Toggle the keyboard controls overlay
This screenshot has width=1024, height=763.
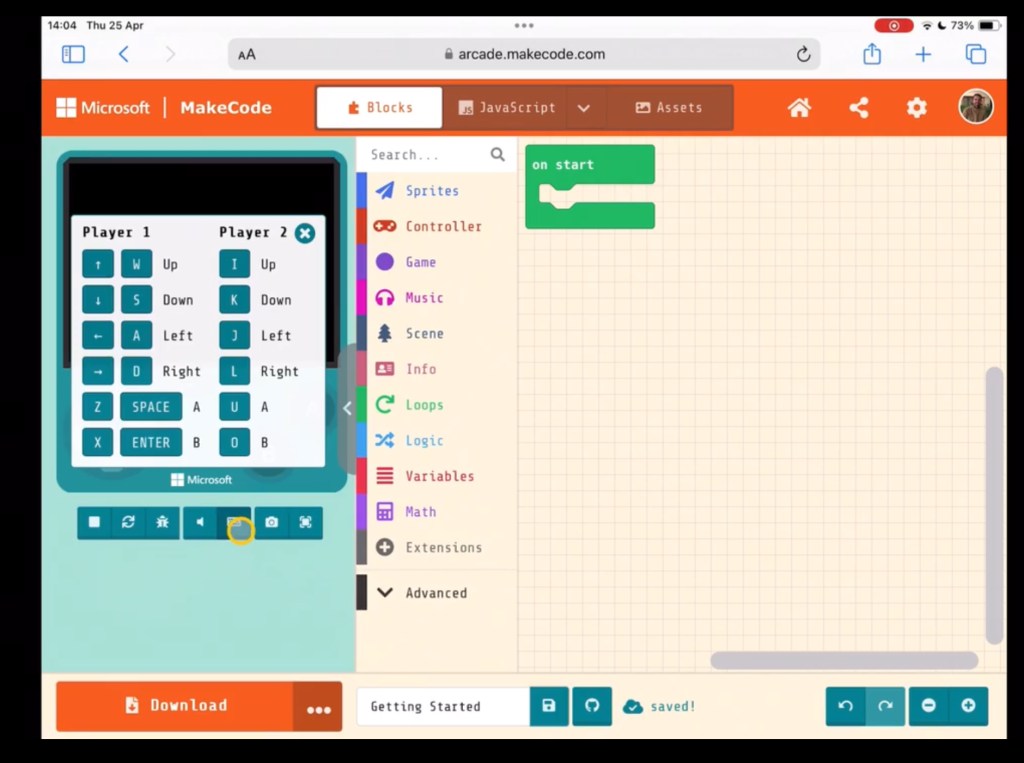tap(235, 523)
